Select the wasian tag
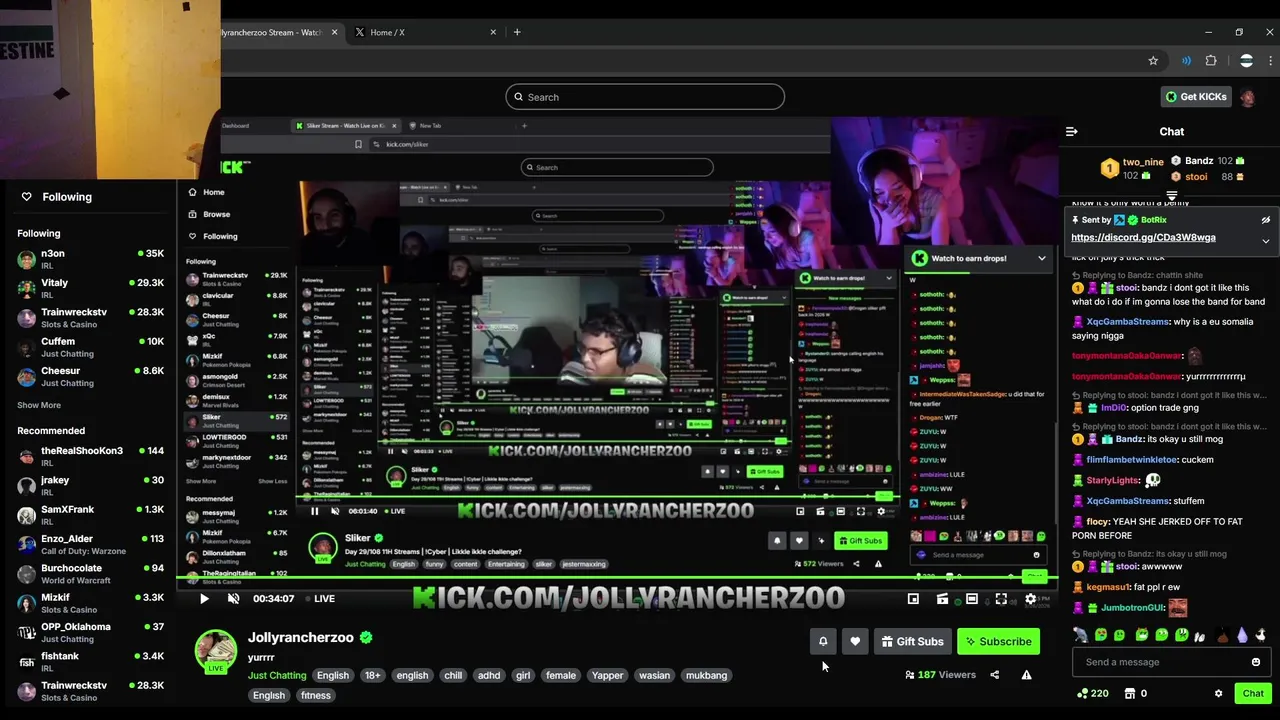This screenshot has height=720, width=1280. 655,675
